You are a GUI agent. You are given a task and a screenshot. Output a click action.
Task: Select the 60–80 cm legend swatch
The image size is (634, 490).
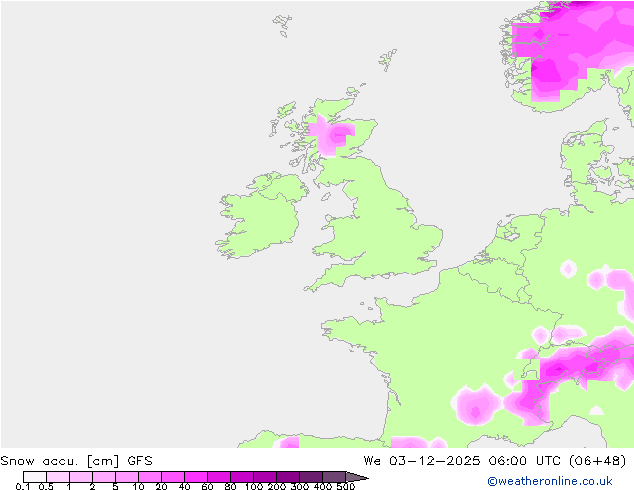(219, 477)
